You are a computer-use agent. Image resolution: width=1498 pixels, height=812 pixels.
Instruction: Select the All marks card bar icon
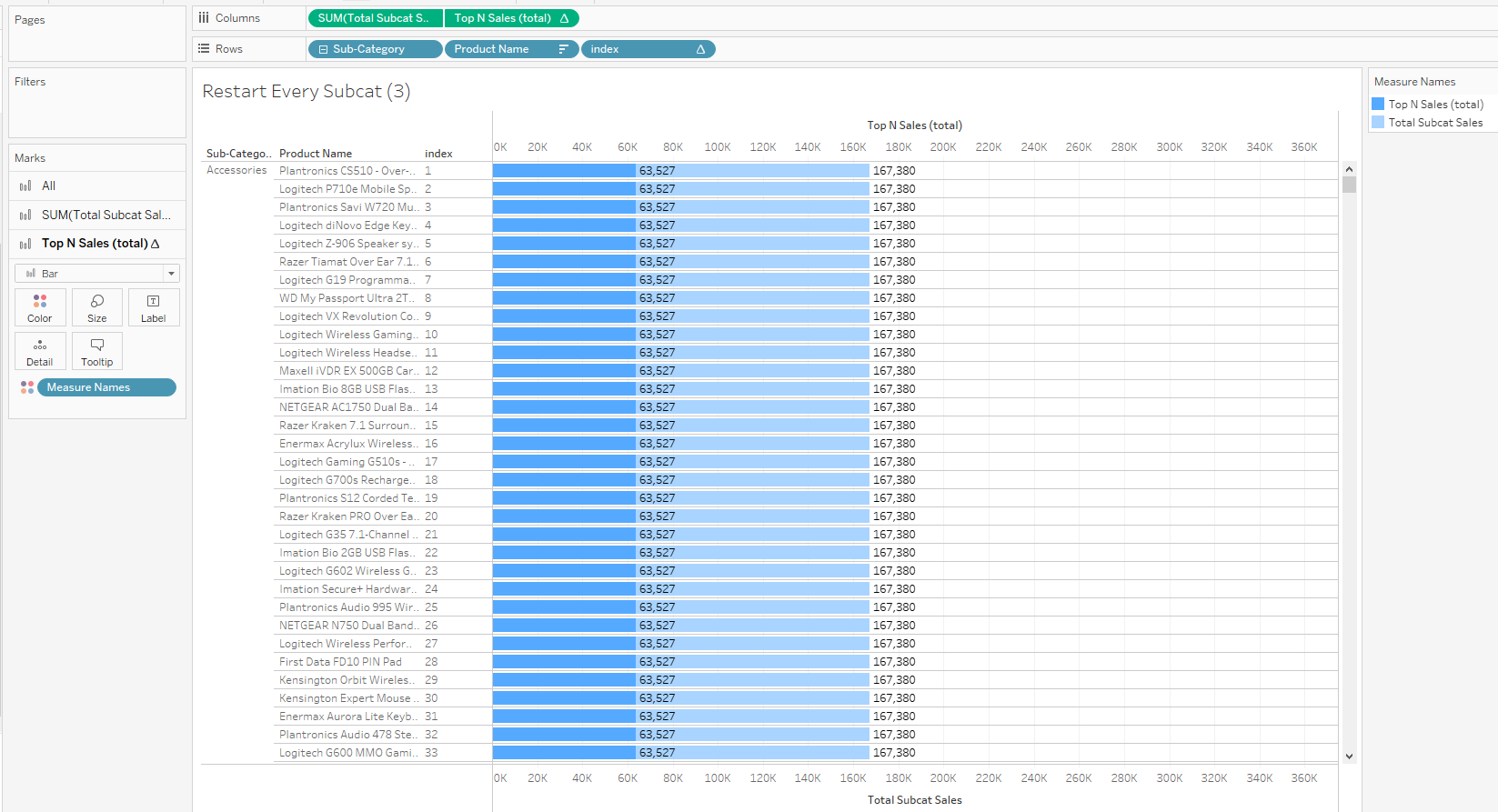[25, 185]
